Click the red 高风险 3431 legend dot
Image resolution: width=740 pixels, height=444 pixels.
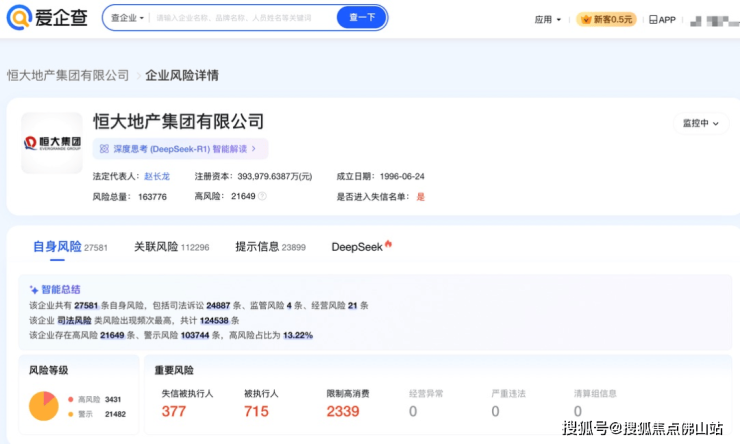point(70,399)
